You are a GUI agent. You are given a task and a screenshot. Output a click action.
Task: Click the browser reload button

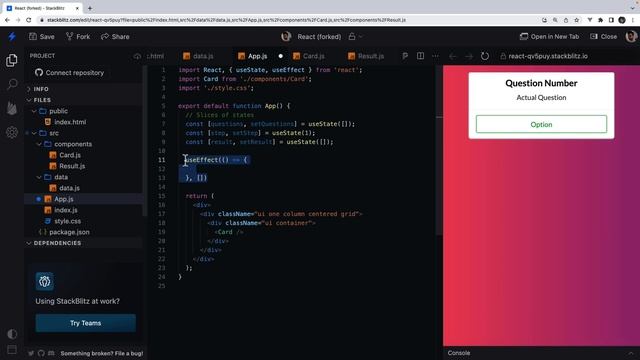[x=29, y=20]
